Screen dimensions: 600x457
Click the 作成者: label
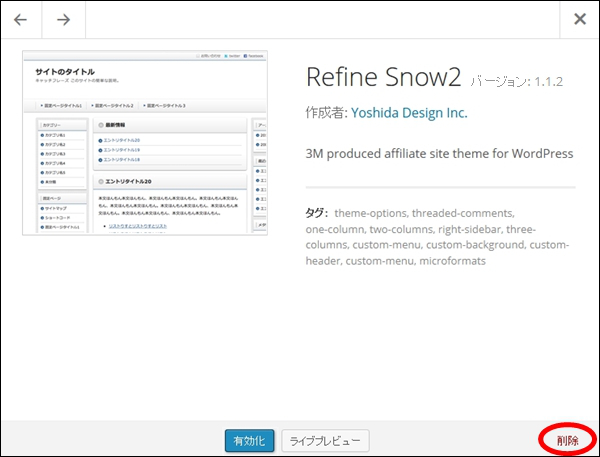[x=326, y=113]
